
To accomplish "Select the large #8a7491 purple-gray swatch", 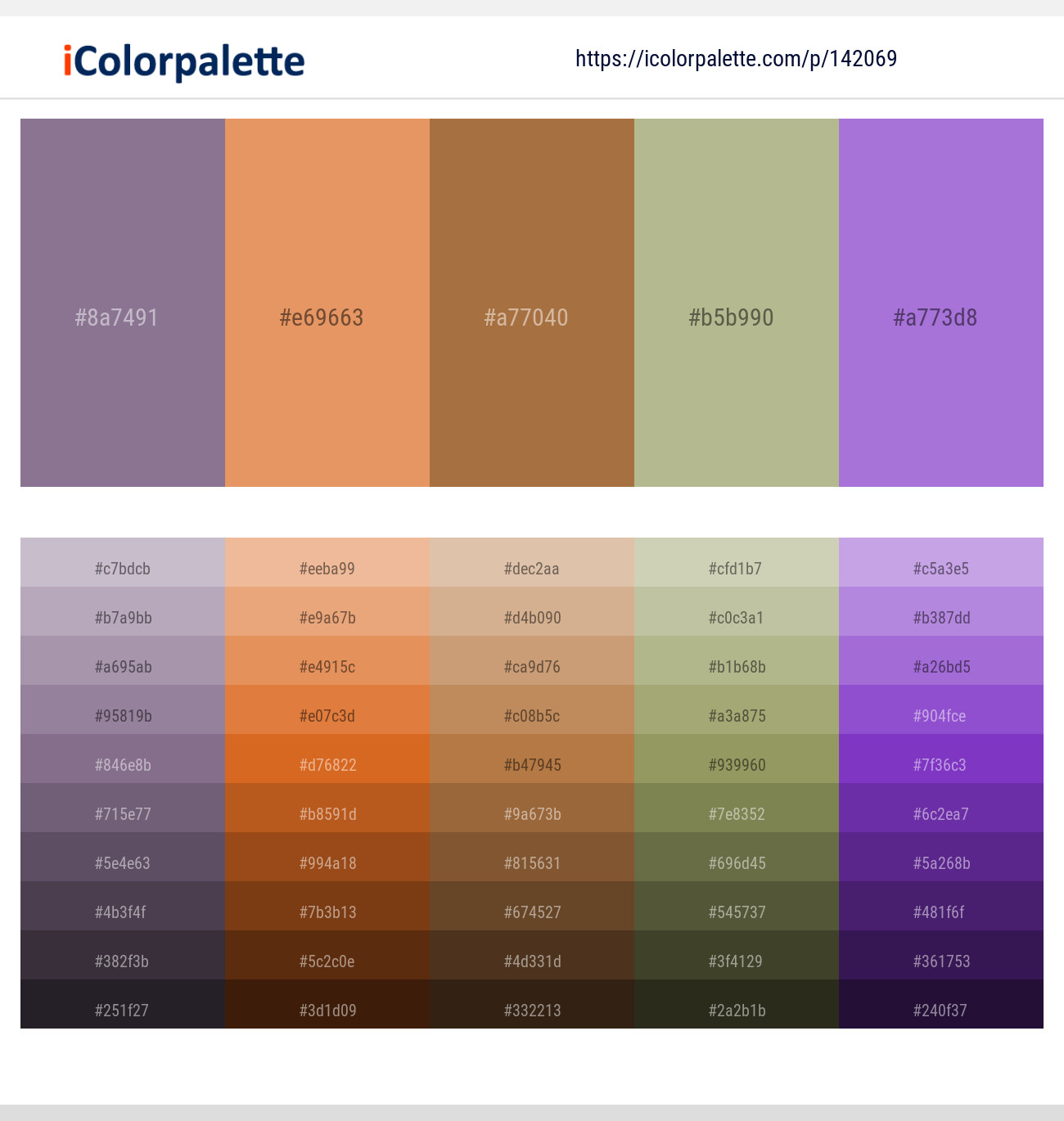I will (123, 303).
